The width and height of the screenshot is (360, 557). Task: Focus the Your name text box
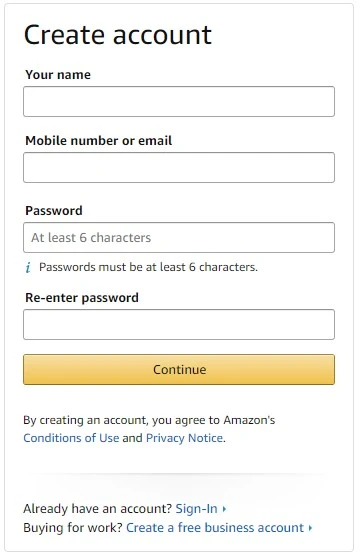point(179,102)
